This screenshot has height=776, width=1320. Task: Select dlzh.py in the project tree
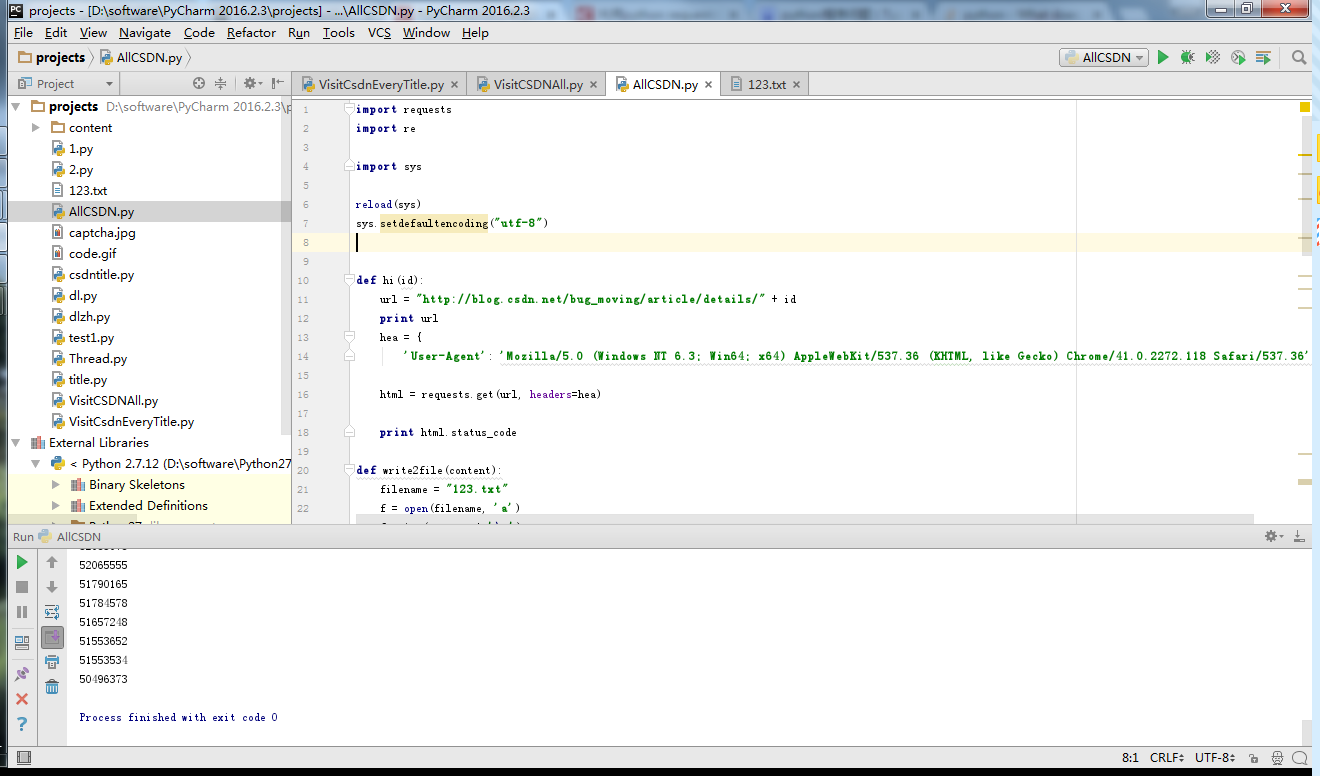[89, 316]
